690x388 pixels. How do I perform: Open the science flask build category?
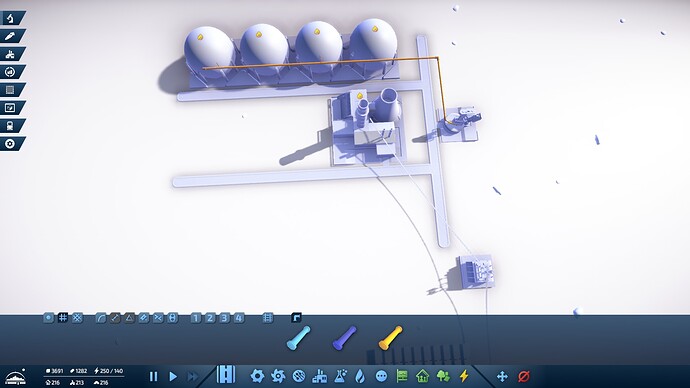[340, 377]
